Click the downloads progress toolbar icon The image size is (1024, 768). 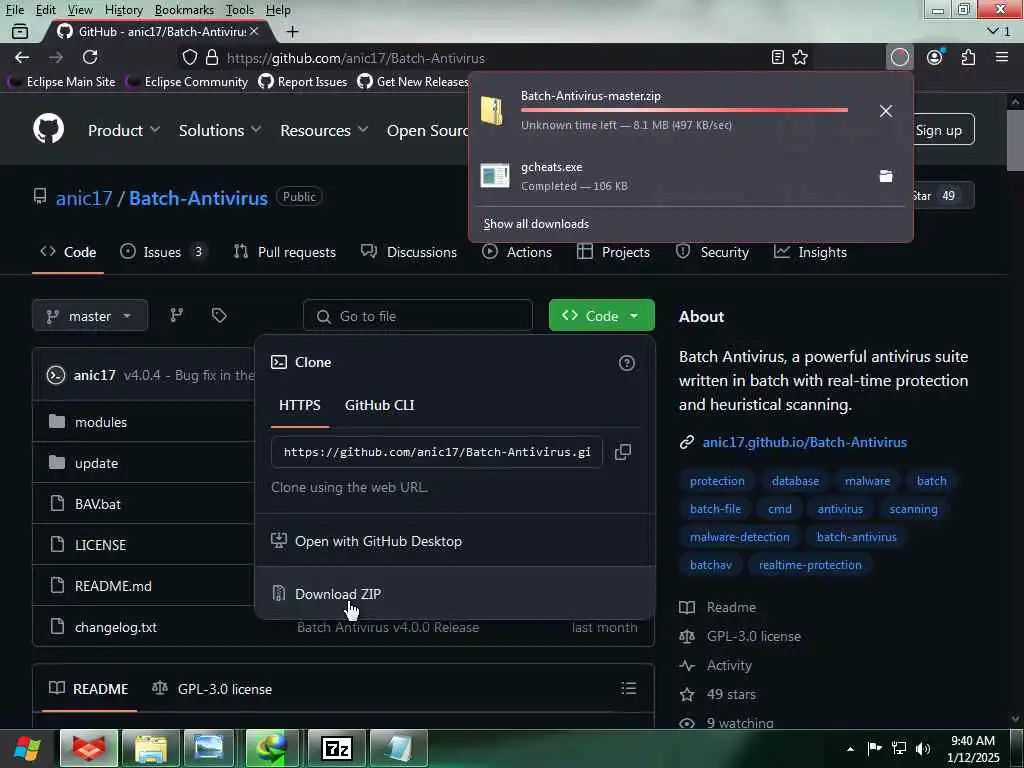899,57
